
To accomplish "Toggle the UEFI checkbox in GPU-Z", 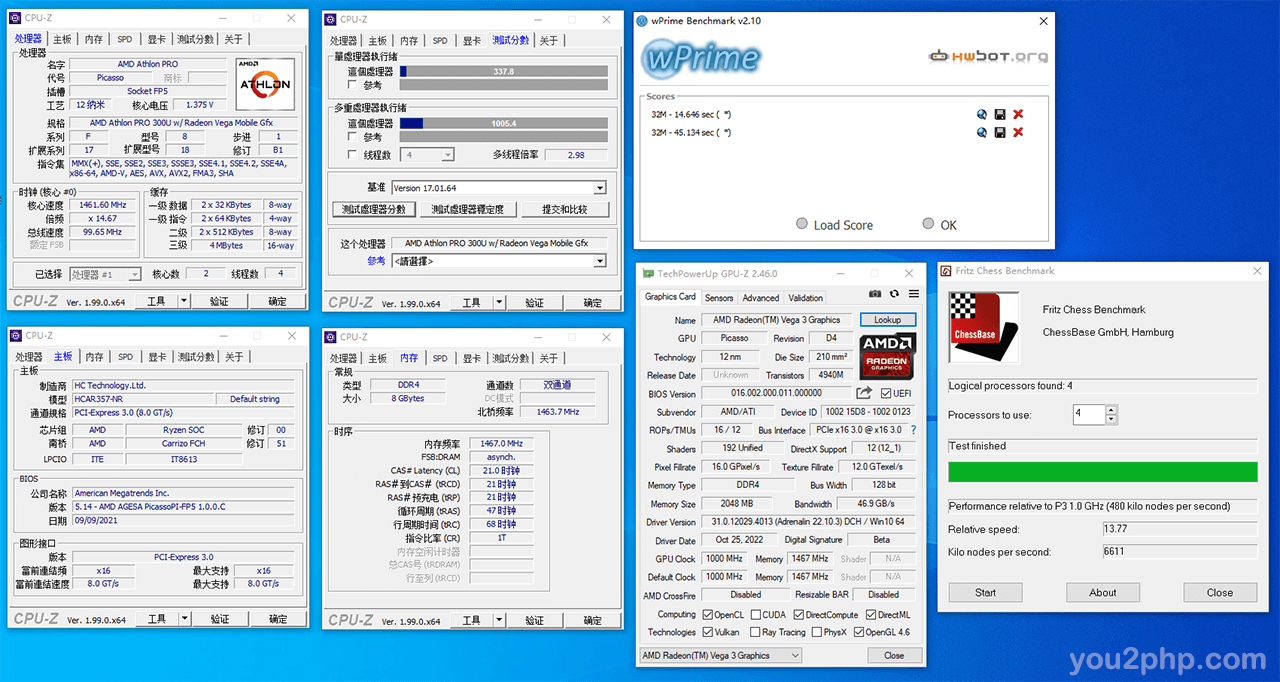I will click(x=887, y=394).
